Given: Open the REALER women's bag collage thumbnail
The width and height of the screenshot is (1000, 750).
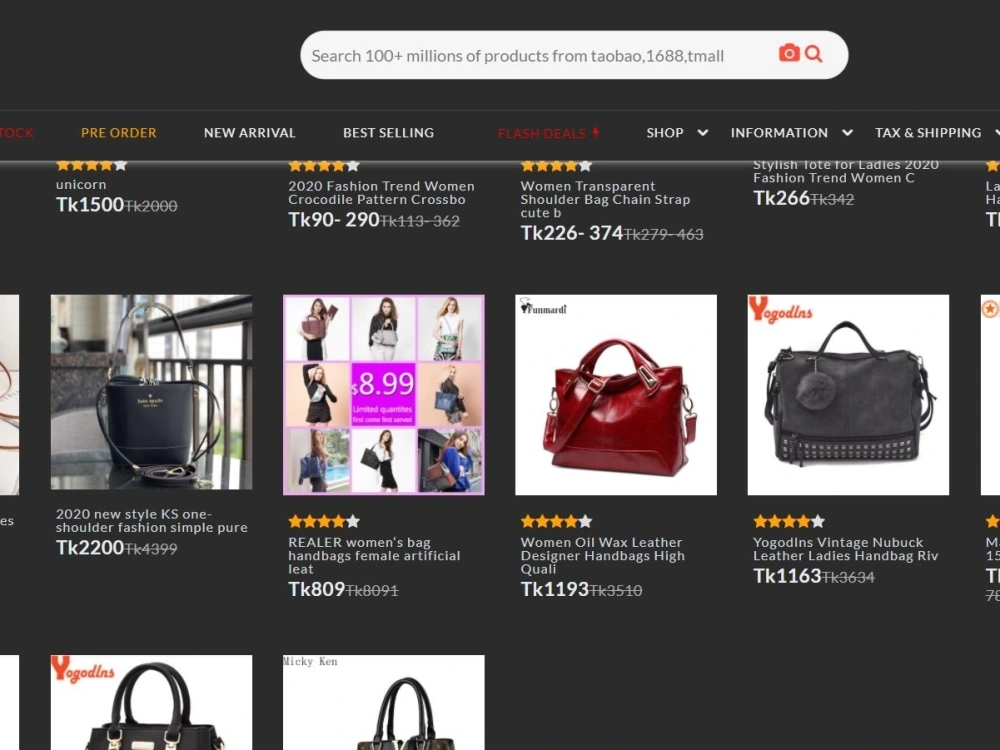Looking at the screenshot, I should click(384, 395).
